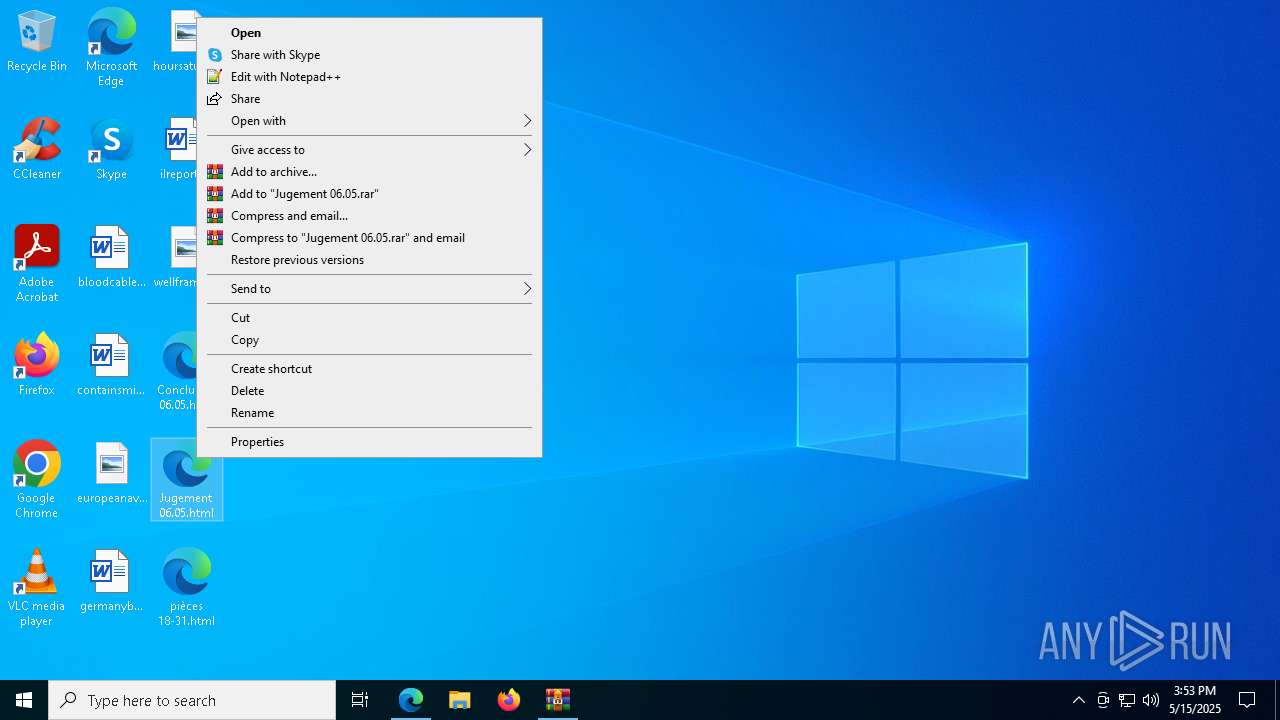Choose Restore previous versions
The height and width of the screenshot is (720, 1280).
click(369, 260)
